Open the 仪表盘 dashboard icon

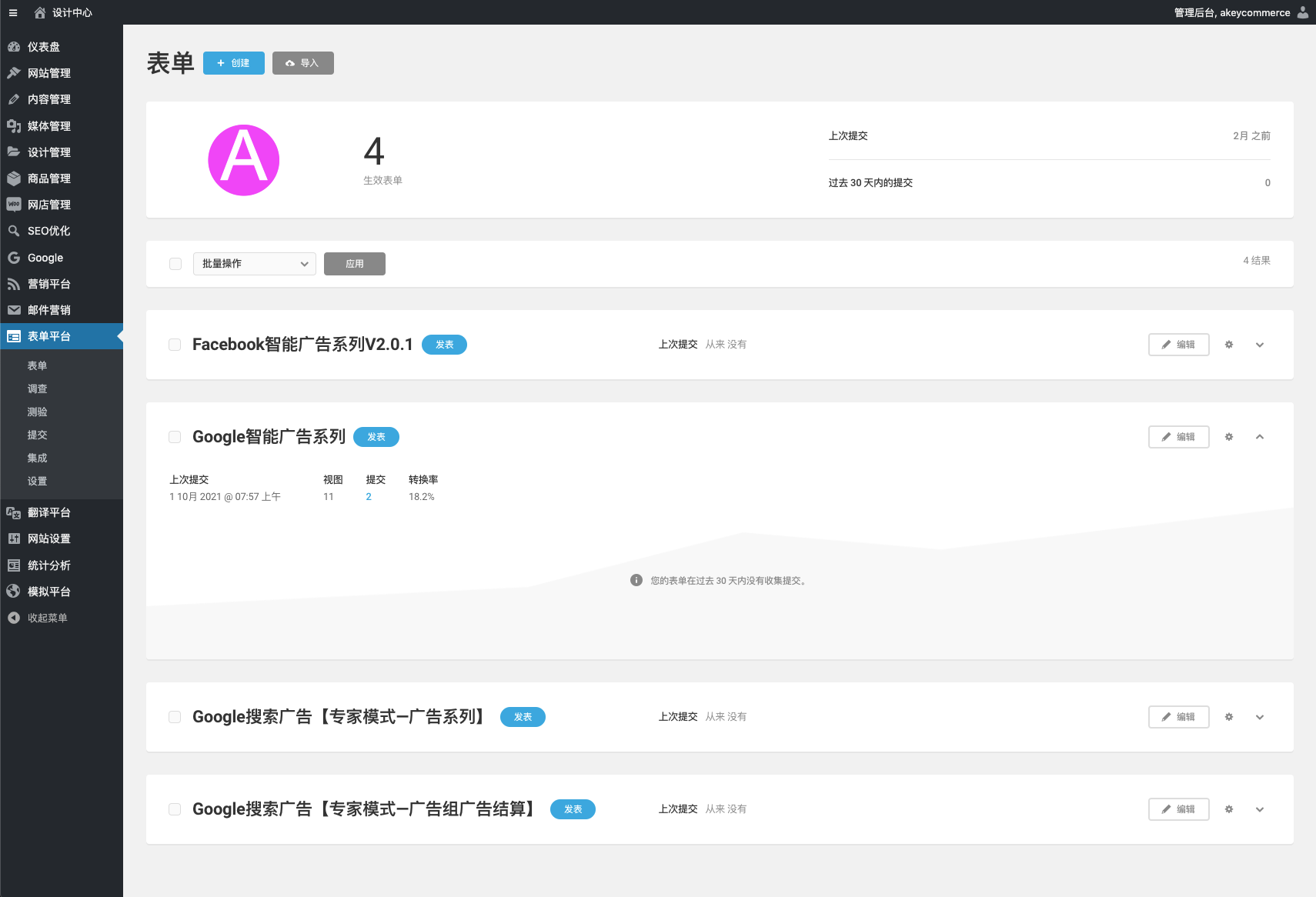(x=14, y=47)
